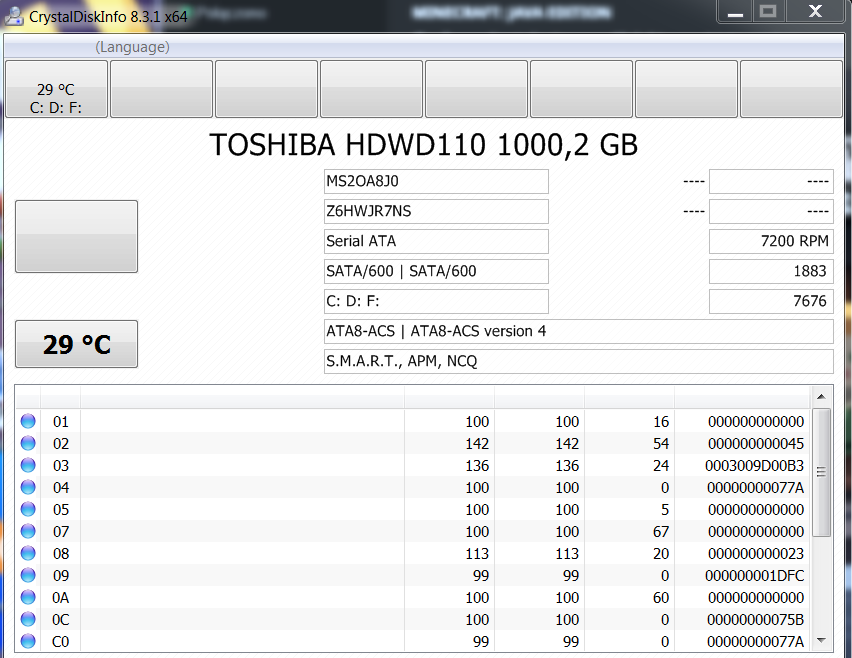Click the worst value 113 in row 08
This screenshot has width=852, height=658.
(567, 554)
